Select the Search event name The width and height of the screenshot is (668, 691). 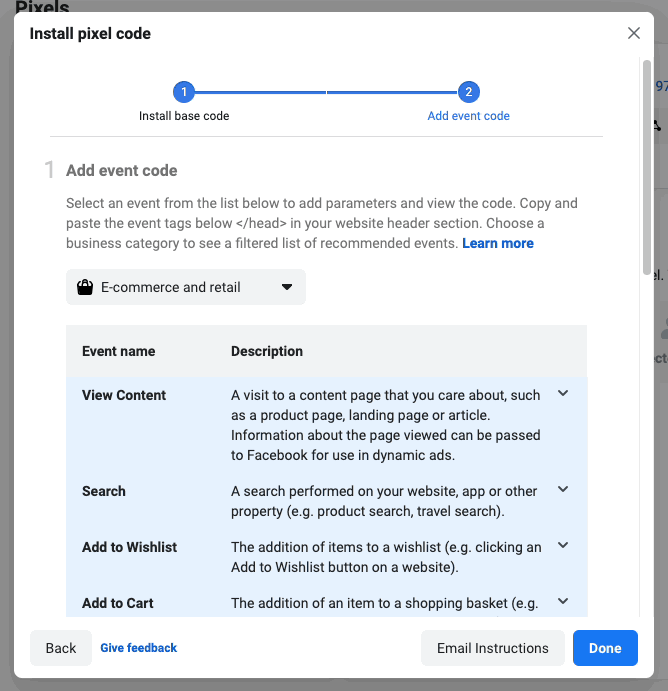pyautogui.click(x=104, y=491)
